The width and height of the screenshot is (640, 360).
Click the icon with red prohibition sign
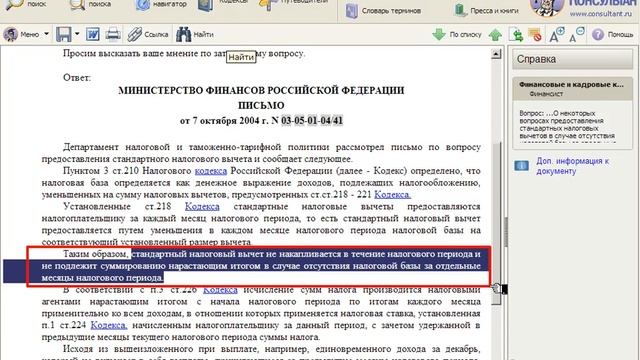[x=534, y=35]
